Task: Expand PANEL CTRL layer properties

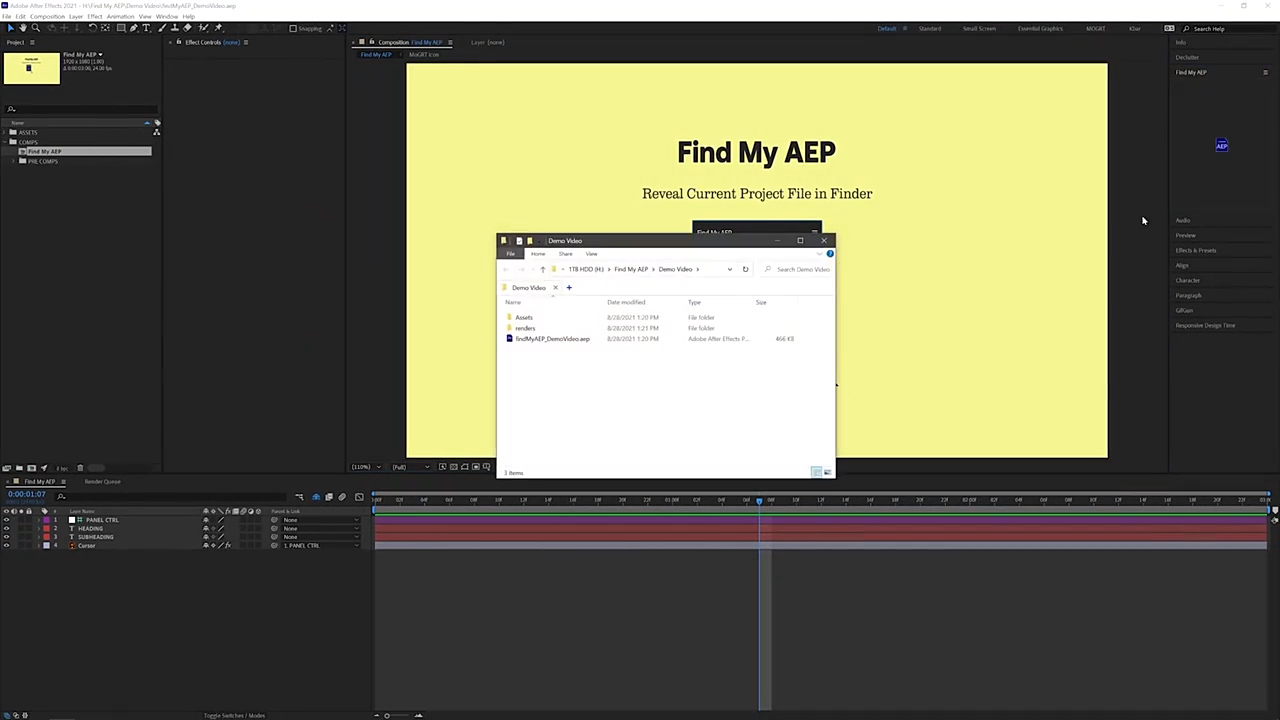Action: tap(38, 520)
